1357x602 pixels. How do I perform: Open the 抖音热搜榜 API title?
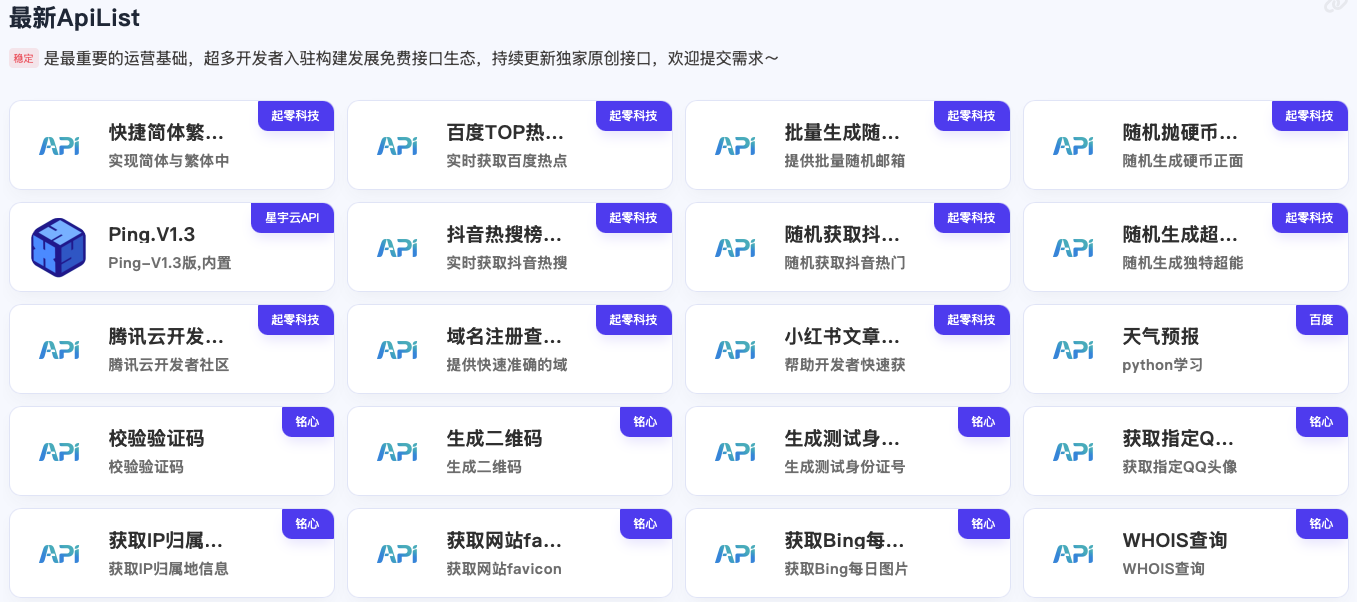[504, 235]
